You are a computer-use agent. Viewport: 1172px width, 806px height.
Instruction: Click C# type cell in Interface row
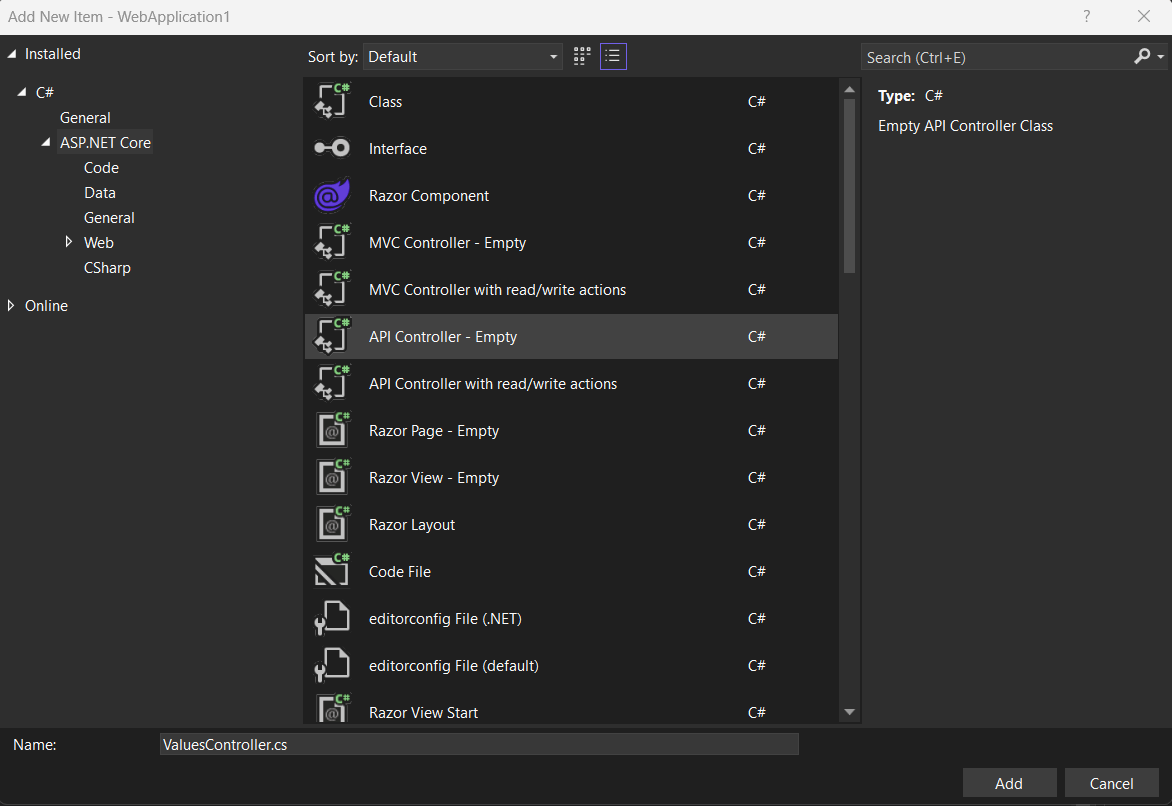point(756,149)
